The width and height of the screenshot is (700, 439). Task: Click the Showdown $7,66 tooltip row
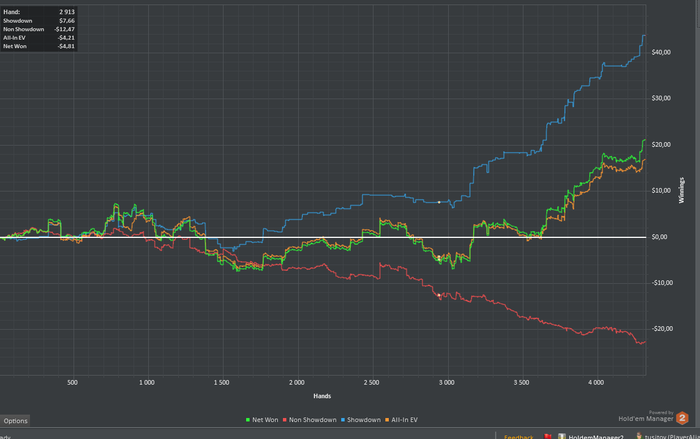click(x=39, y=21)
